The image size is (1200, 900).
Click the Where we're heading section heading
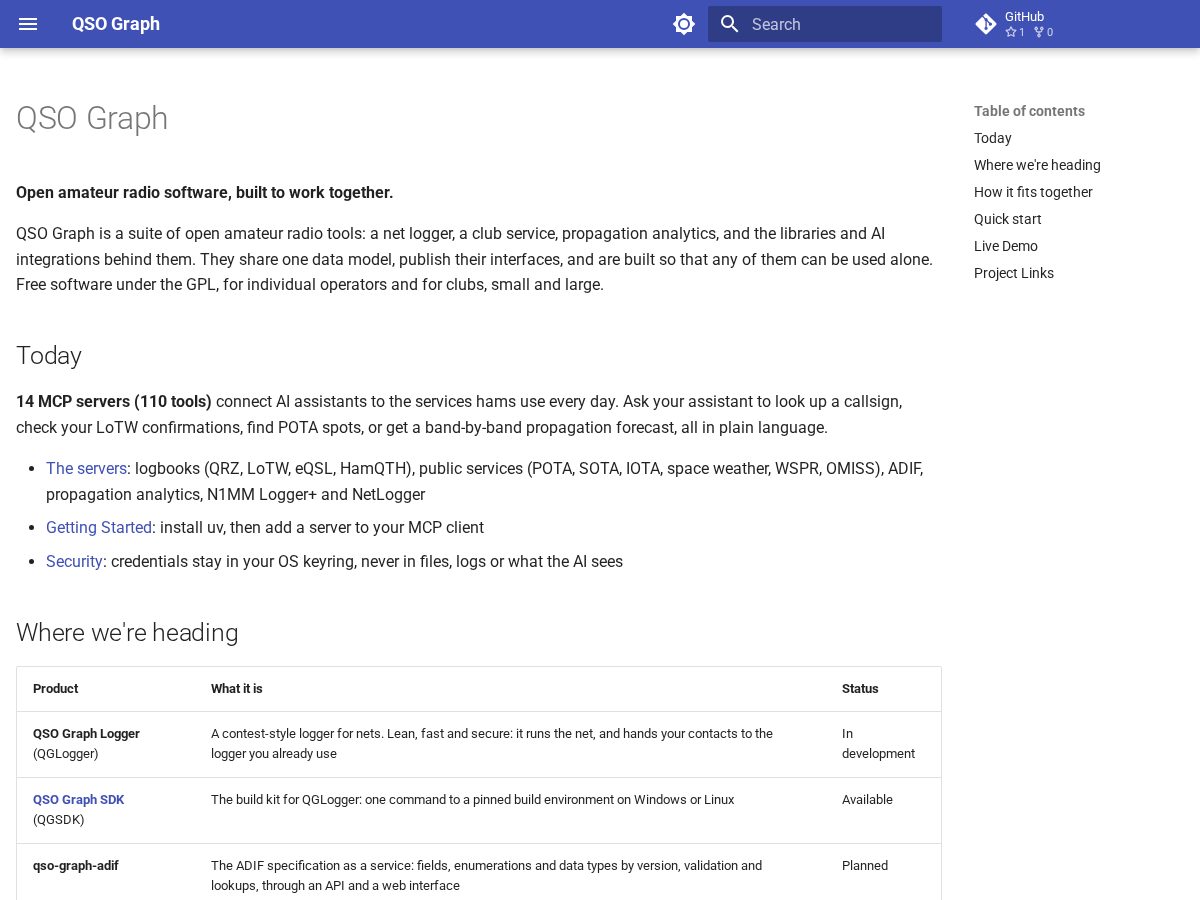127,632
